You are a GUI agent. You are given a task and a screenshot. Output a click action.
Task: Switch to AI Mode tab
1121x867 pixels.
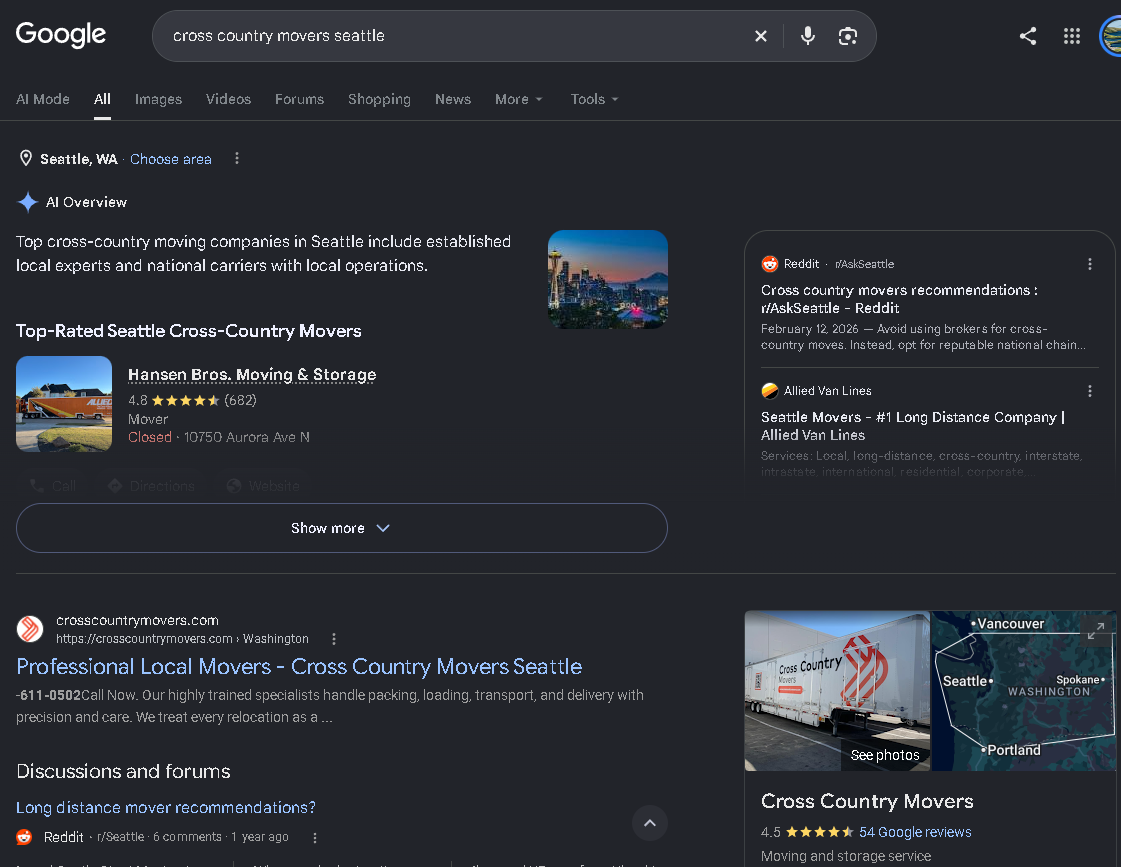point(43,99)
